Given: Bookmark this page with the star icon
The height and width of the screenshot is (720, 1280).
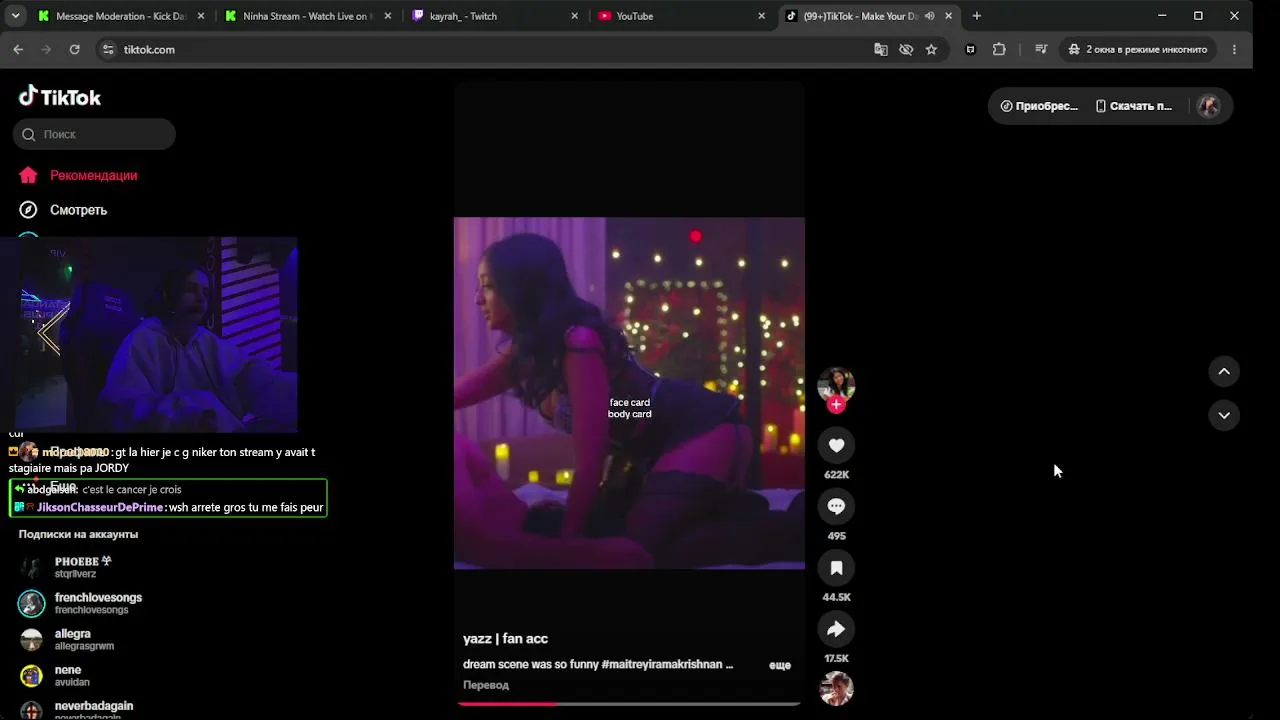Looking at the screenshot, I should tap(931, 49).
